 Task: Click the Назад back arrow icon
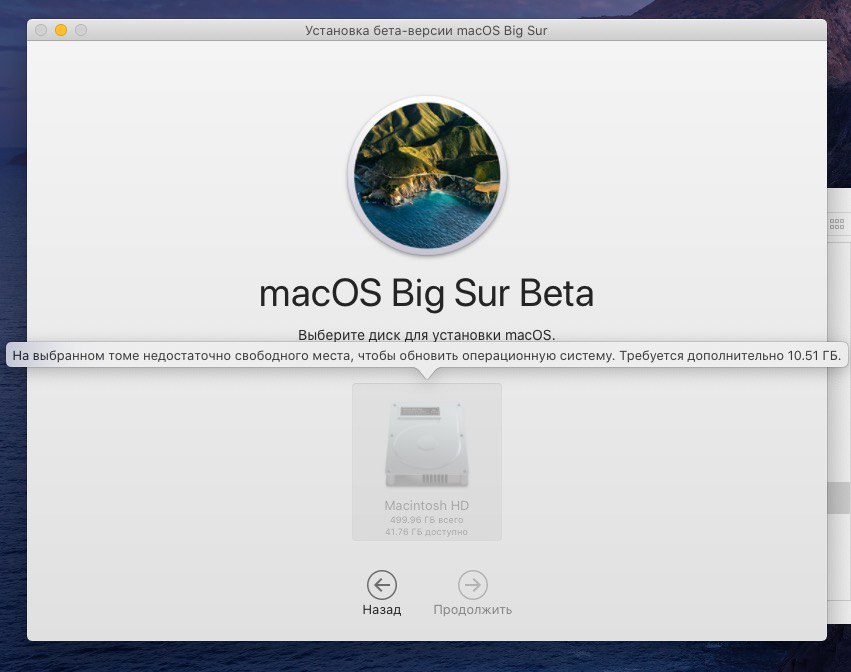pos(382,585)
